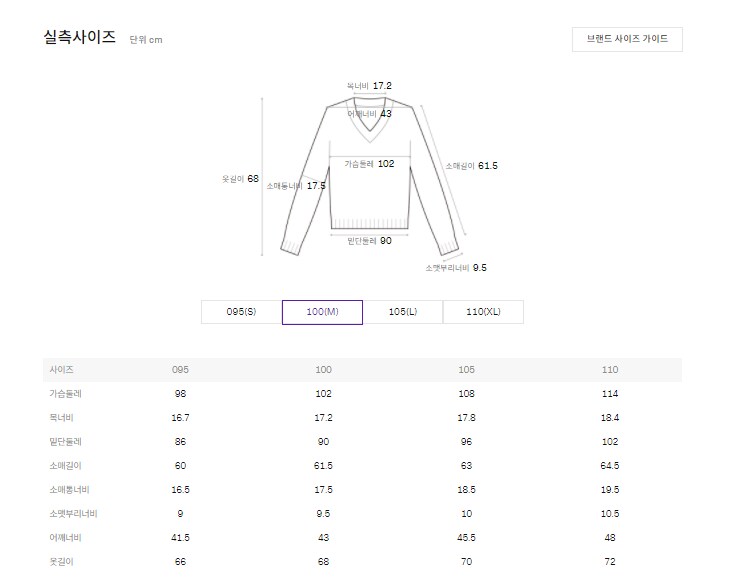
Task: Click the 밑단둘레 90 label on diagram
Action: coord(369,241)
